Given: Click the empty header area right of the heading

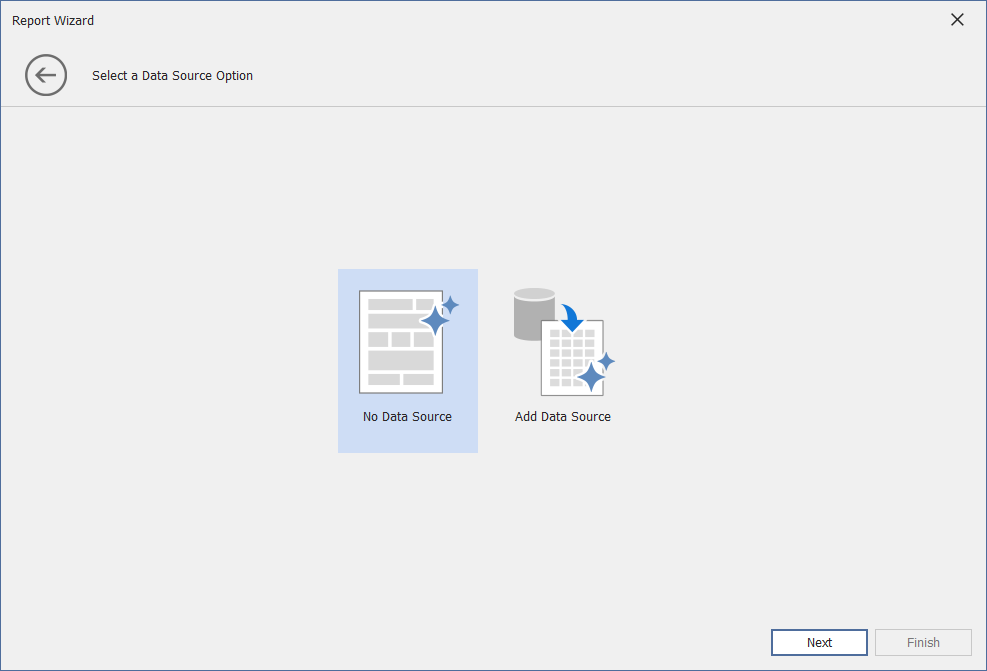Looking at the screenshot, I should (600, 76).
